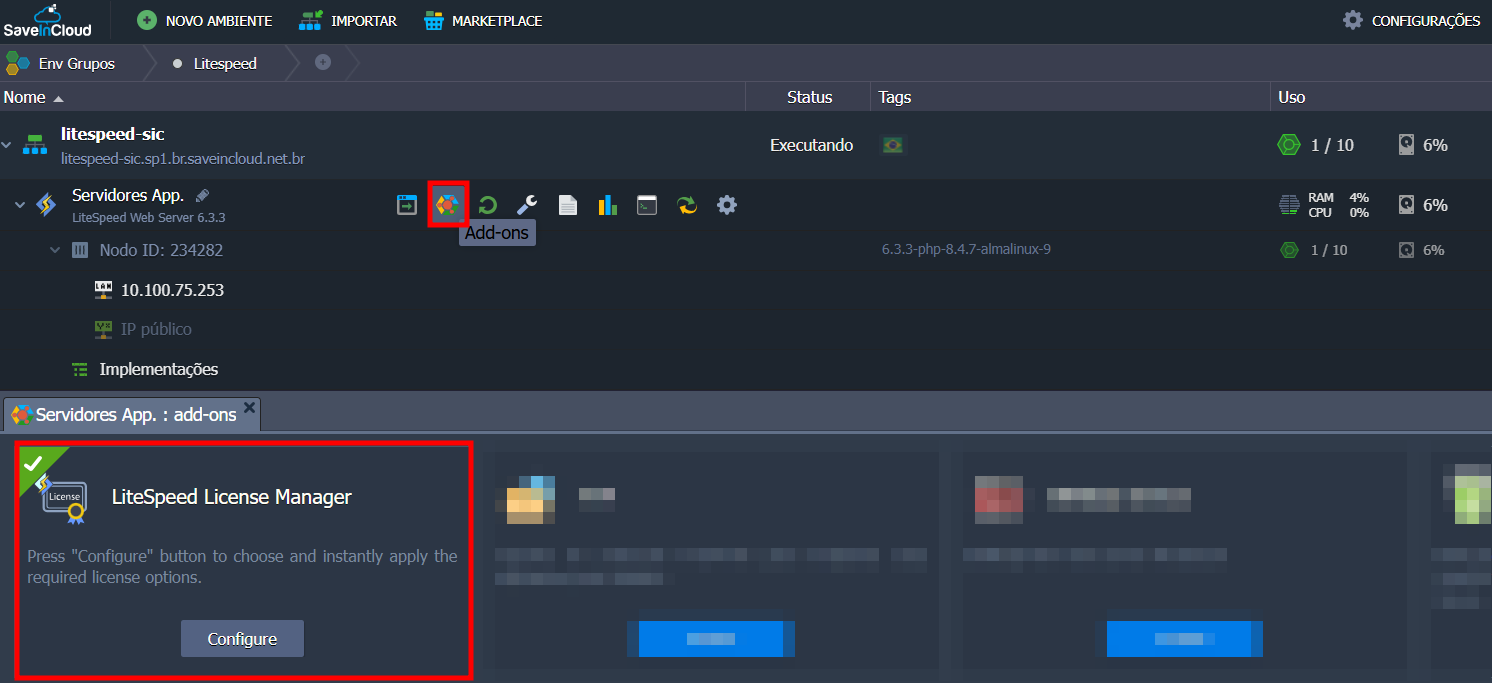
Task: Restart the Servidores App. nodes
Action: (x=487, y=205)
